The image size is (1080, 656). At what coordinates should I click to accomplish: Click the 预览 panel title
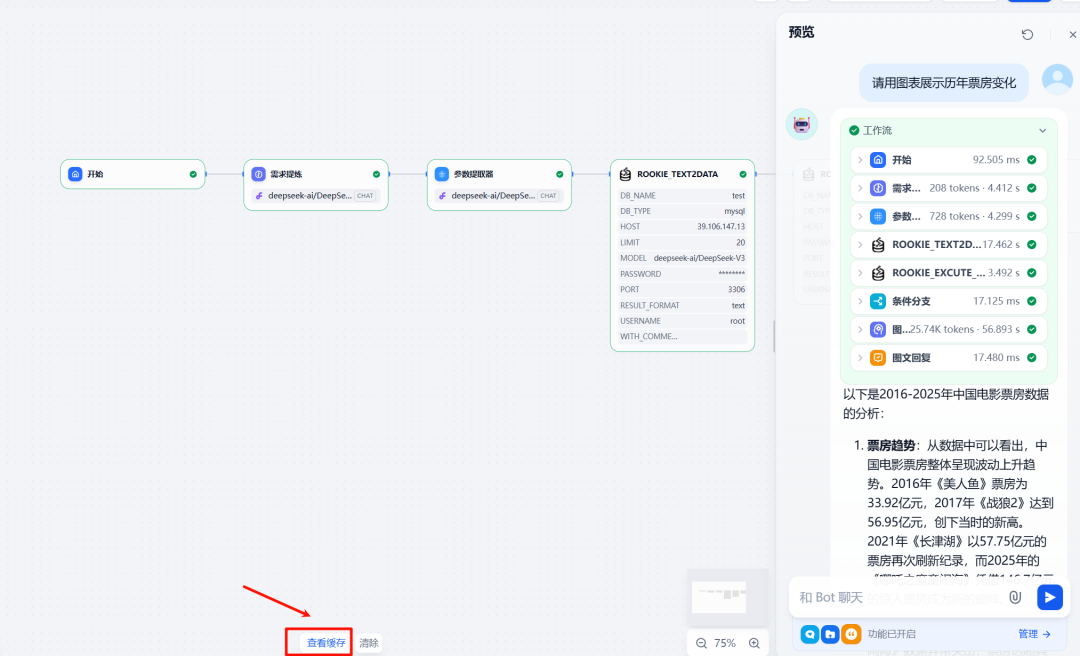[x=801, y=32]
